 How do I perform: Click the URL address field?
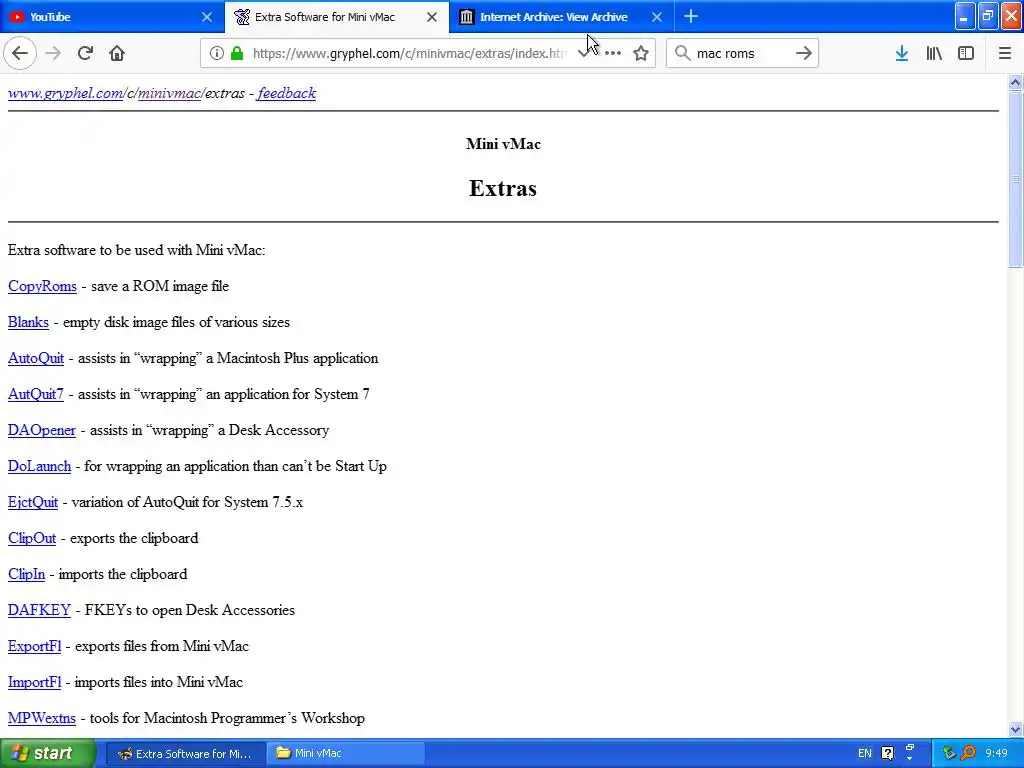pyautogui.click(x=409, y=54)
